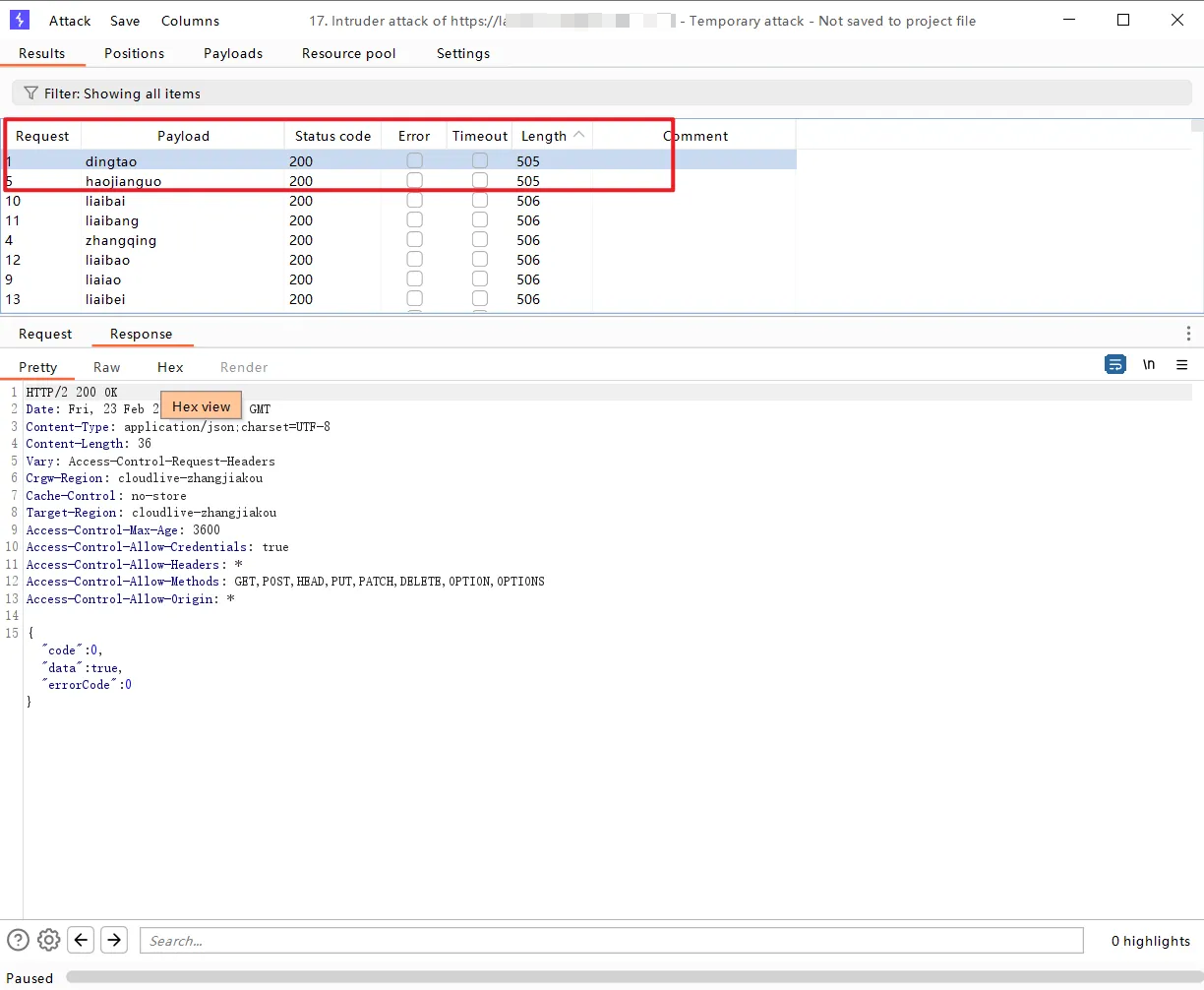This screenshot has height=990, width=1204.
Task: Switch to the Raw response view
Action: (x=106, y=367)
